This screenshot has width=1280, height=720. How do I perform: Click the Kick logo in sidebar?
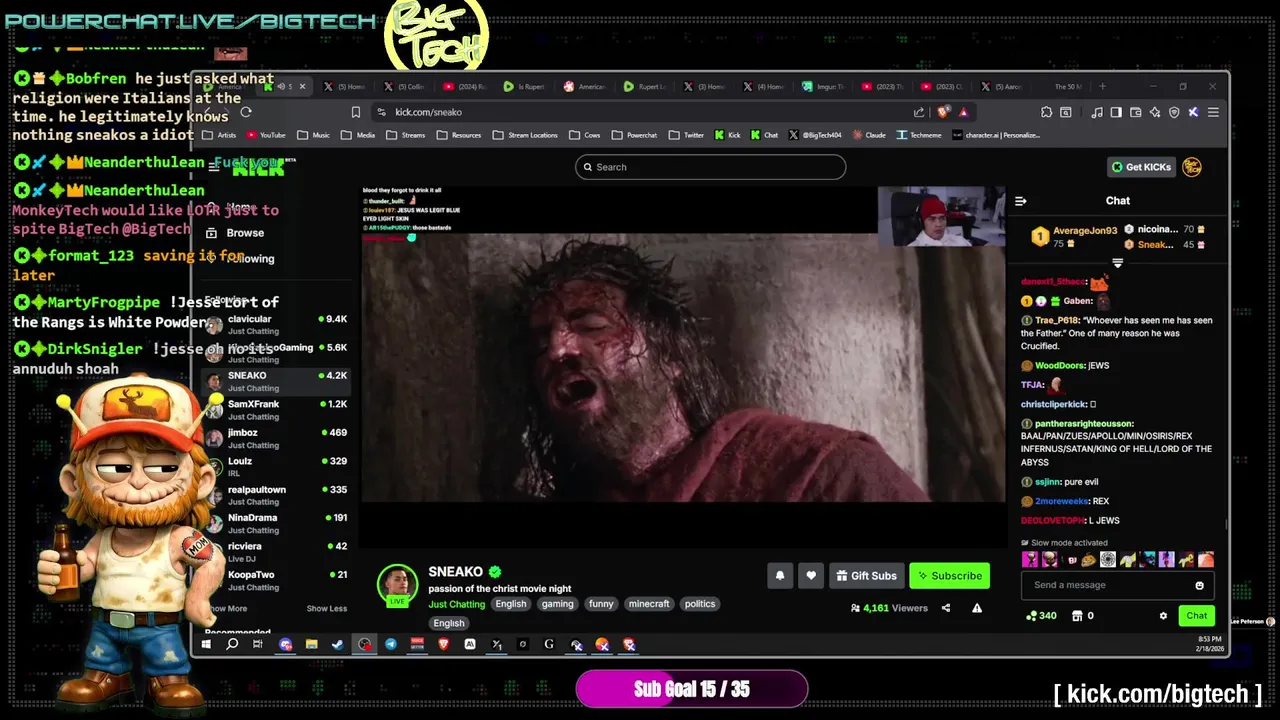click(259, 168)
